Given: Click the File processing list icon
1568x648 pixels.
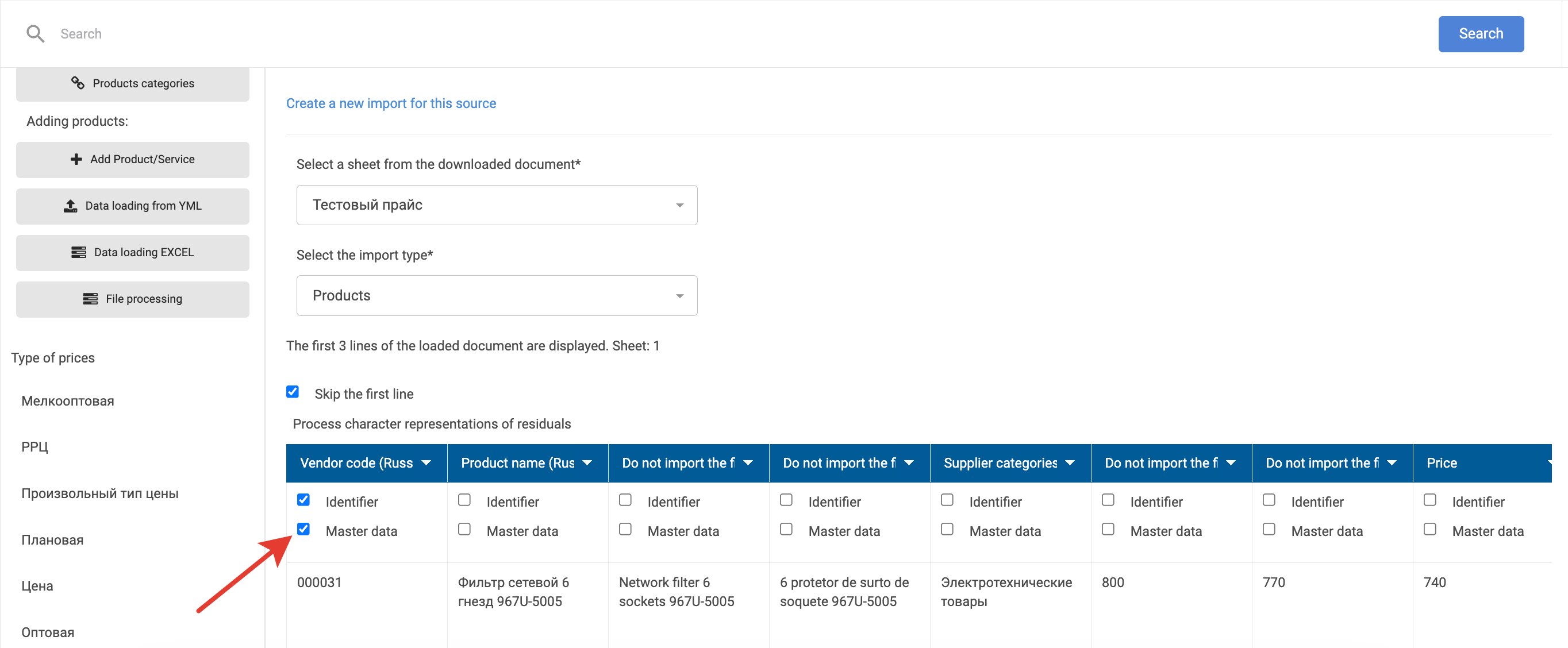Looking at the screenshot, I should click(x=90, y=299).
